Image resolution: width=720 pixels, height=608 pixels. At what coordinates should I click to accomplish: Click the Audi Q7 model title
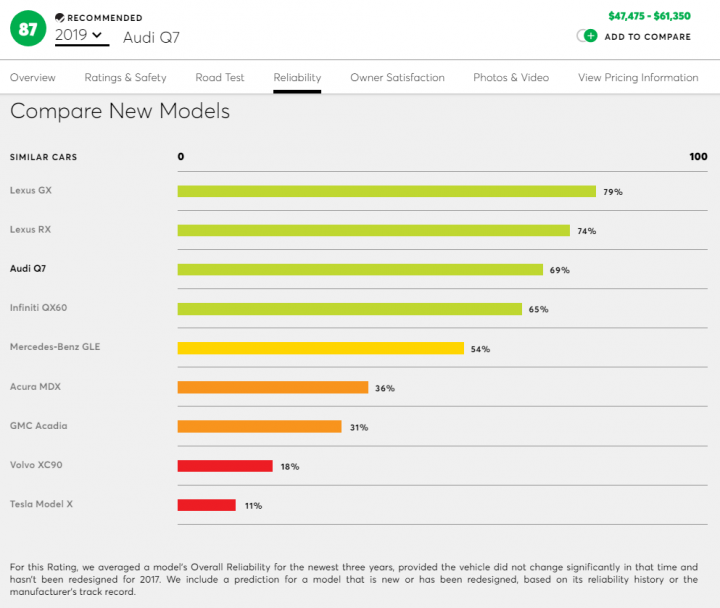(152, 37)
